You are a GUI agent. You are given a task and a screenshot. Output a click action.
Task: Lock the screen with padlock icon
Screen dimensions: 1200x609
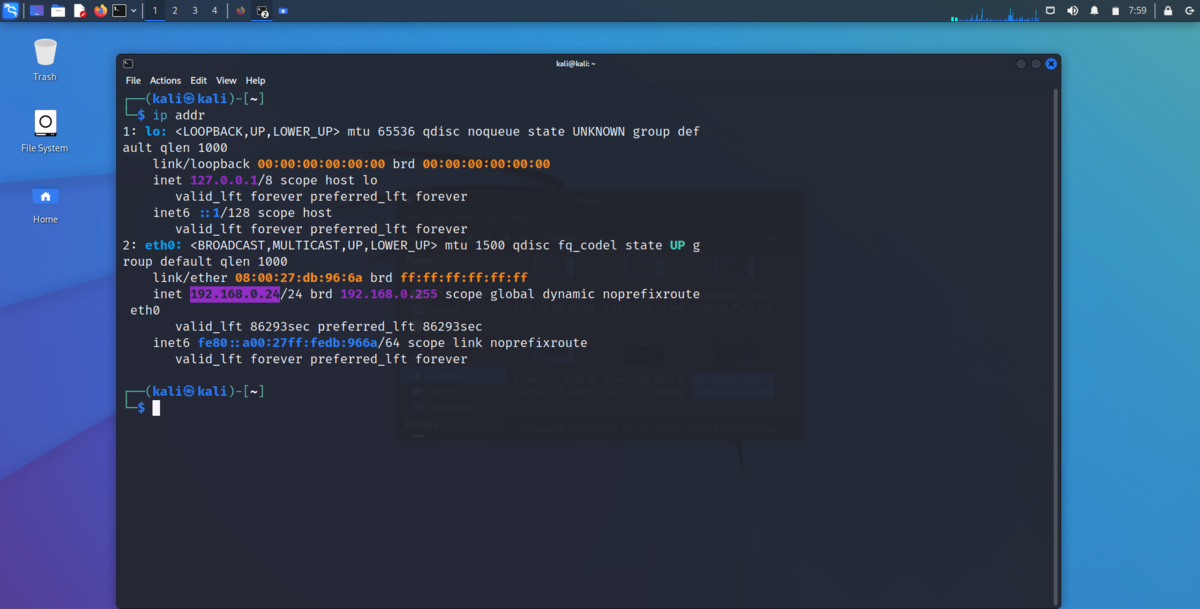[1167, 11]
